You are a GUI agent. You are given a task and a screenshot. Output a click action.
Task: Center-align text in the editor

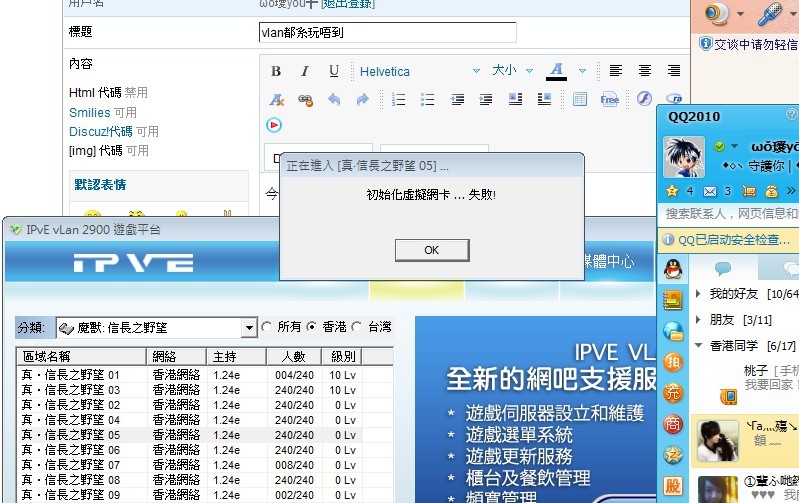[645, 71]
